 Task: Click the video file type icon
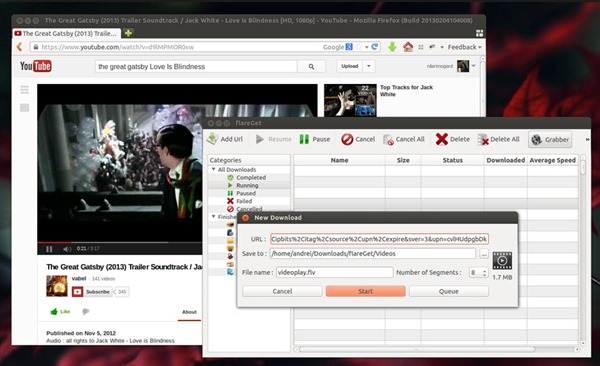(x=502, y=261)
